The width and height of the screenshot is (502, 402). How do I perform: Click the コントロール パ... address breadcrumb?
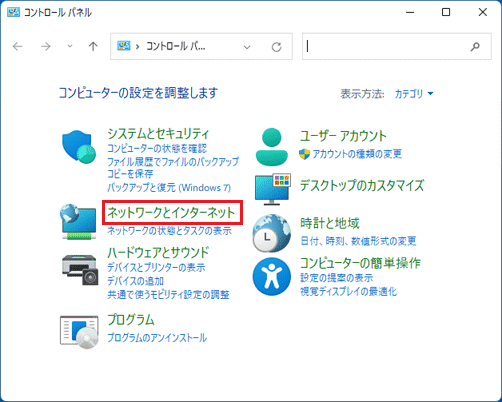[176, 47]
